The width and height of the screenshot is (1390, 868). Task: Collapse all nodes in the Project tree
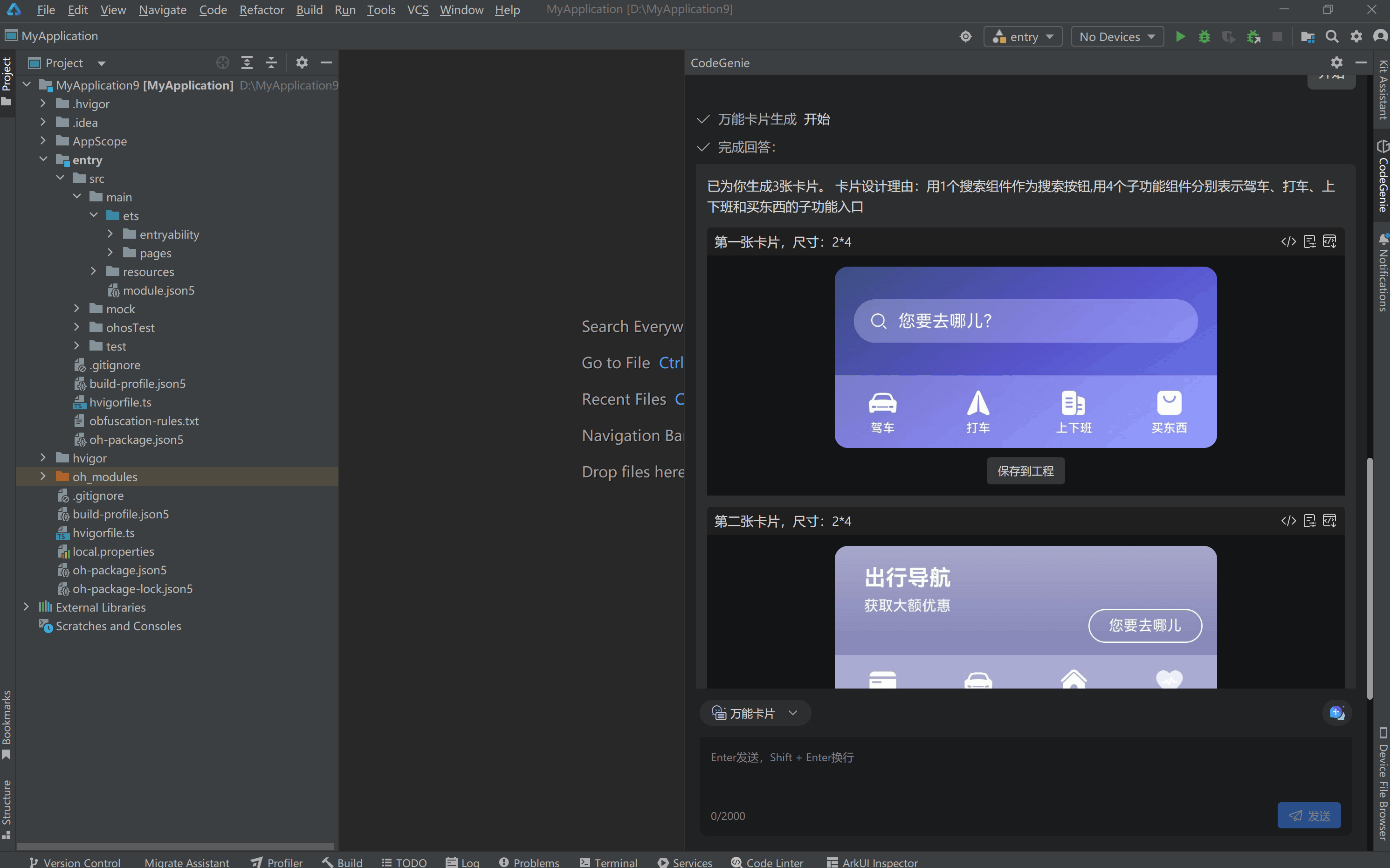(271, 62)
